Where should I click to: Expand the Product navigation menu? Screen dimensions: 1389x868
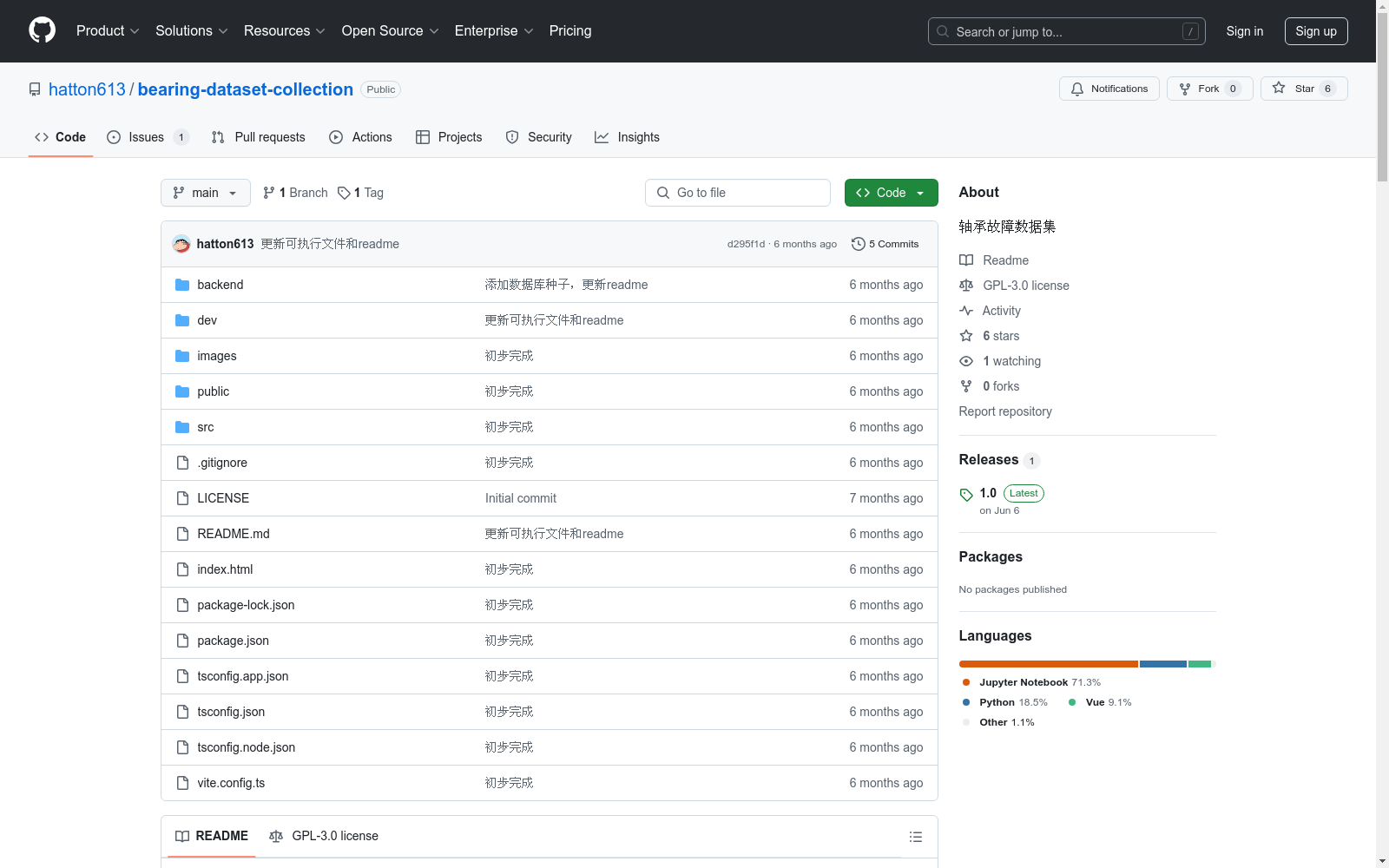coord(107,31)
